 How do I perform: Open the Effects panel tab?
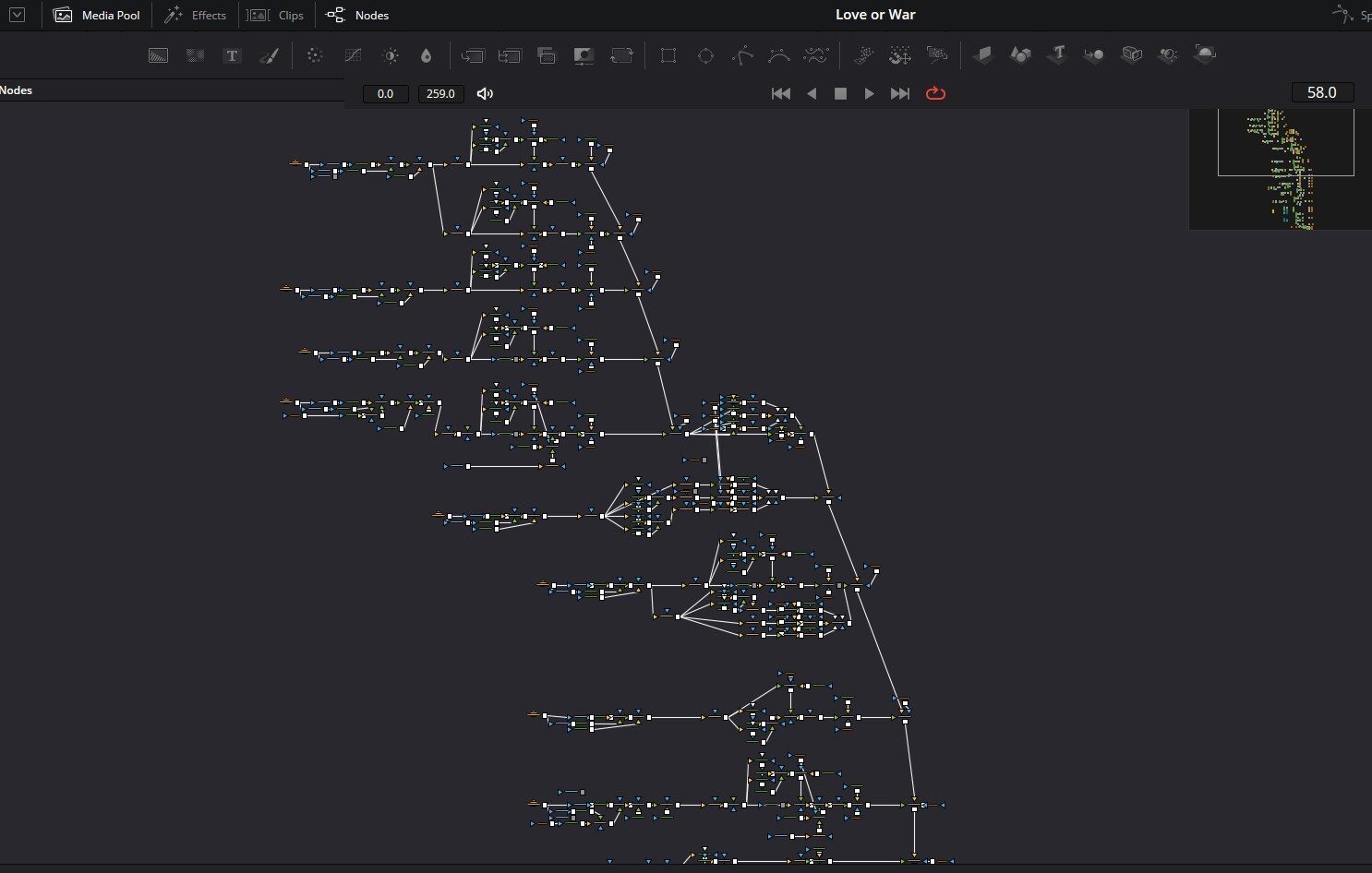click(195, 15)
